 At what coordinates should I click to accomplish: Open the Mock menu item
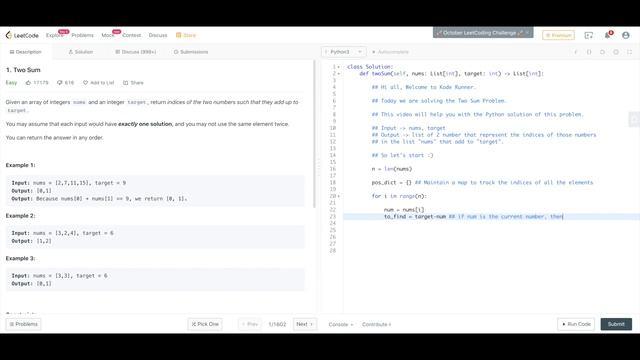coord(108,36)
